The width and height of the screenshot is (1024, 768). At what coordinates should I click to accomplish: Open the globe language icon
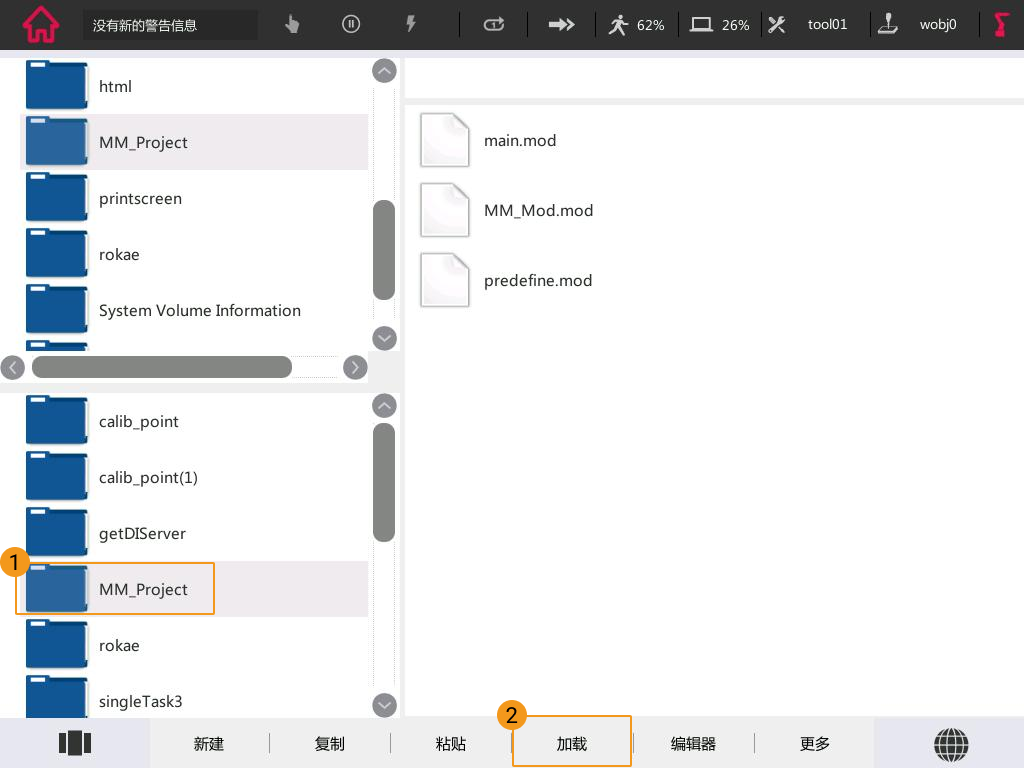click(951, 743)
